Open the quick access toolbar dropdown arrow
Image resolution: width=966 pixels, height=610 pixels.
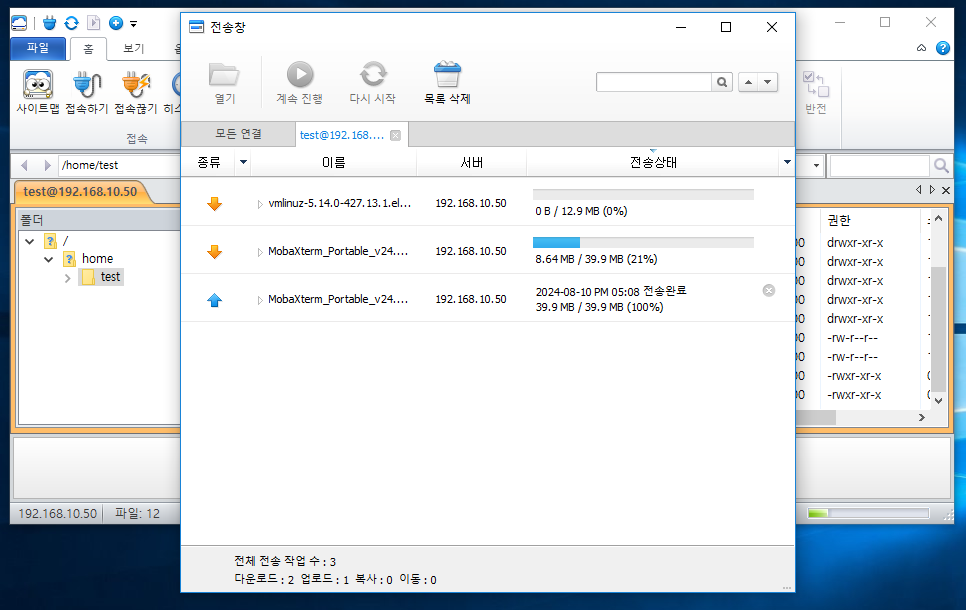(133, 24)
